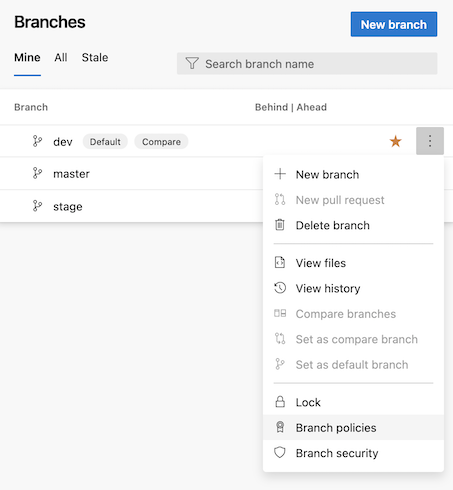Click the View files document icon
The height and width of the screenshot is (490, 453).
pyautogui.click(x=280, y=263)
